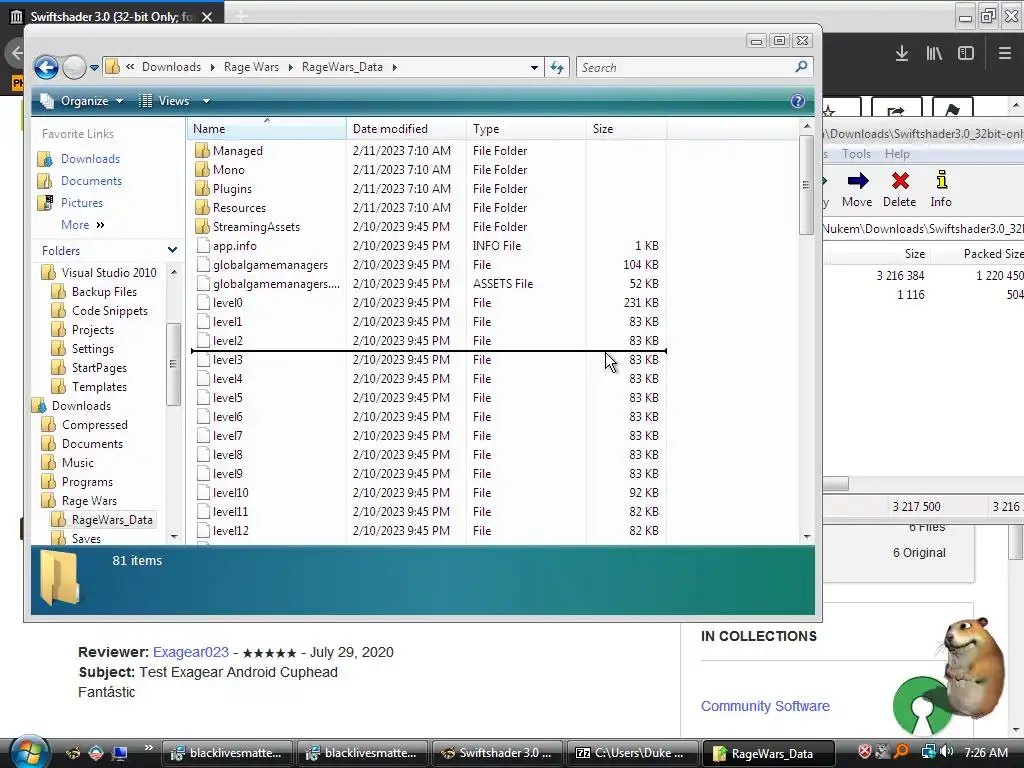The height and width of the screenshot is (768, 1024).
Task: Open the Organize menu
Action: click(82, 101)
